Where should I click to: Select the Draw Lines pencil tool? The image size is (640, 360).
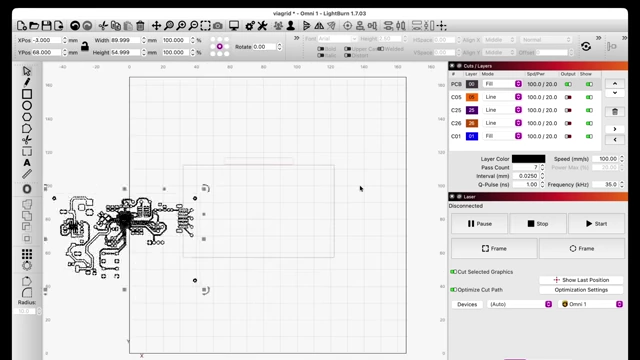pyautogui.click(x=27, y=82)
